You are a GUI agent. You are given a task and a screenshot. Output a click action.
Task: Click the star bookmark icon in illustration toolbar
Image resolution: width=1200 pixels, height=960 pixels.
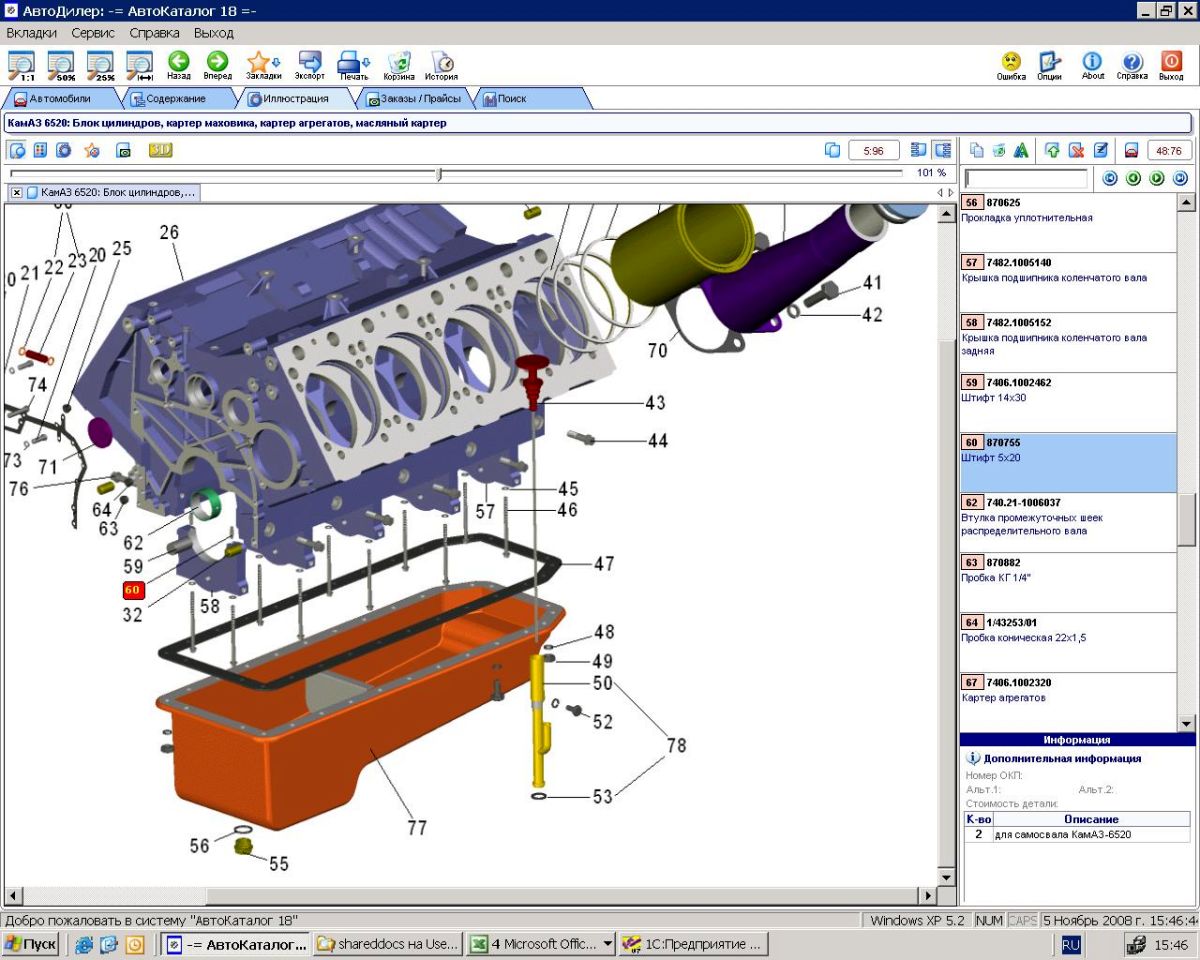coord(92,150)
